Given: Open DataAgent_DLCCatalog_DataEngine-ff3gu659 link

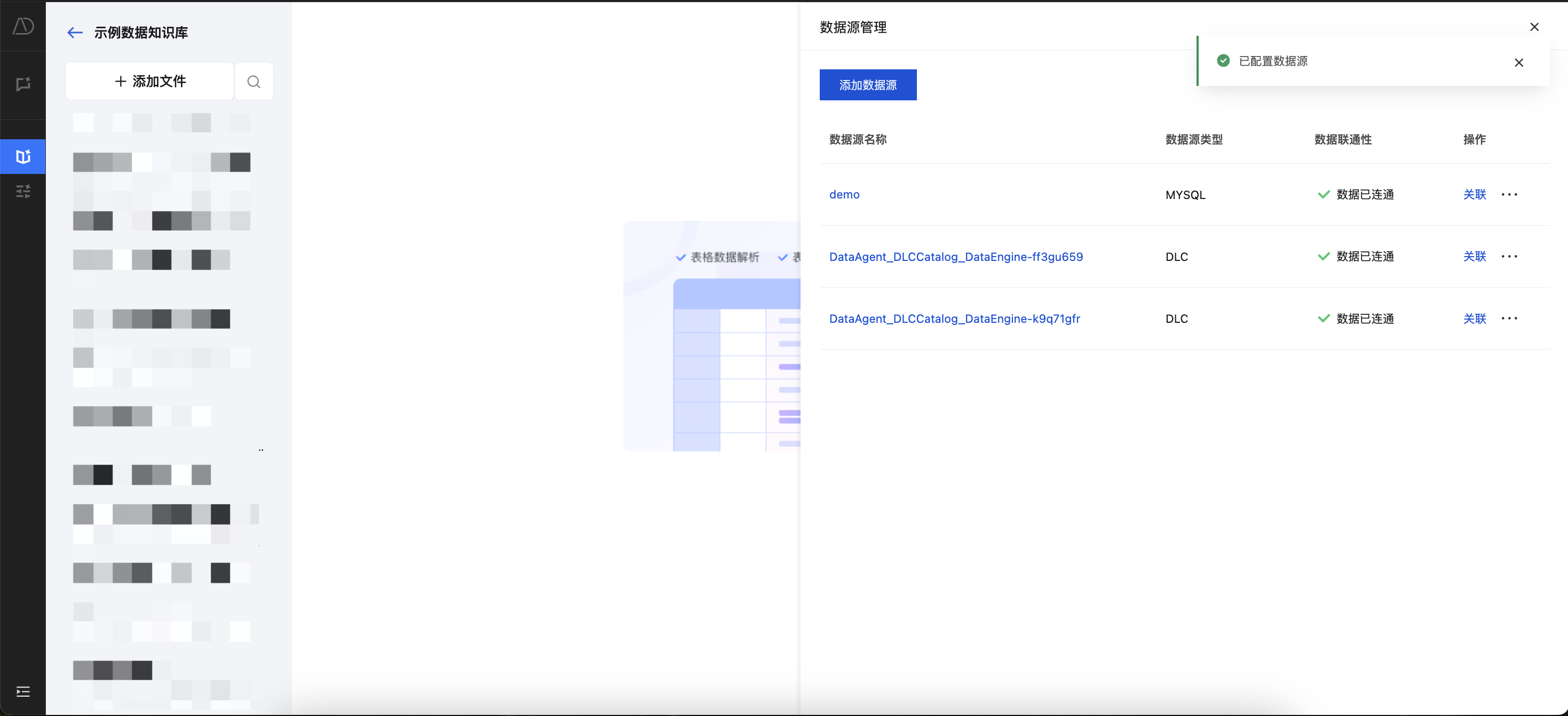Looking at the screenshot, I should pyautogui.click(x=956, y=257).
